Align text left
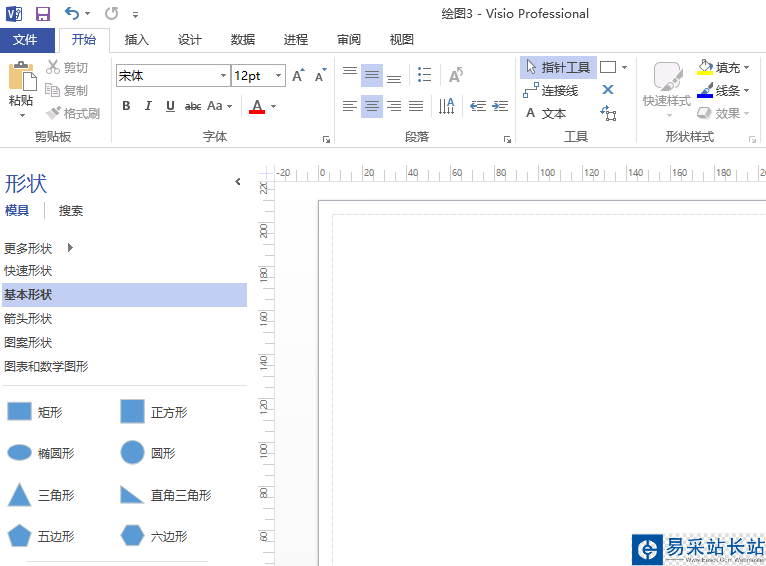The image size is (766, 566). click(350, 106)
